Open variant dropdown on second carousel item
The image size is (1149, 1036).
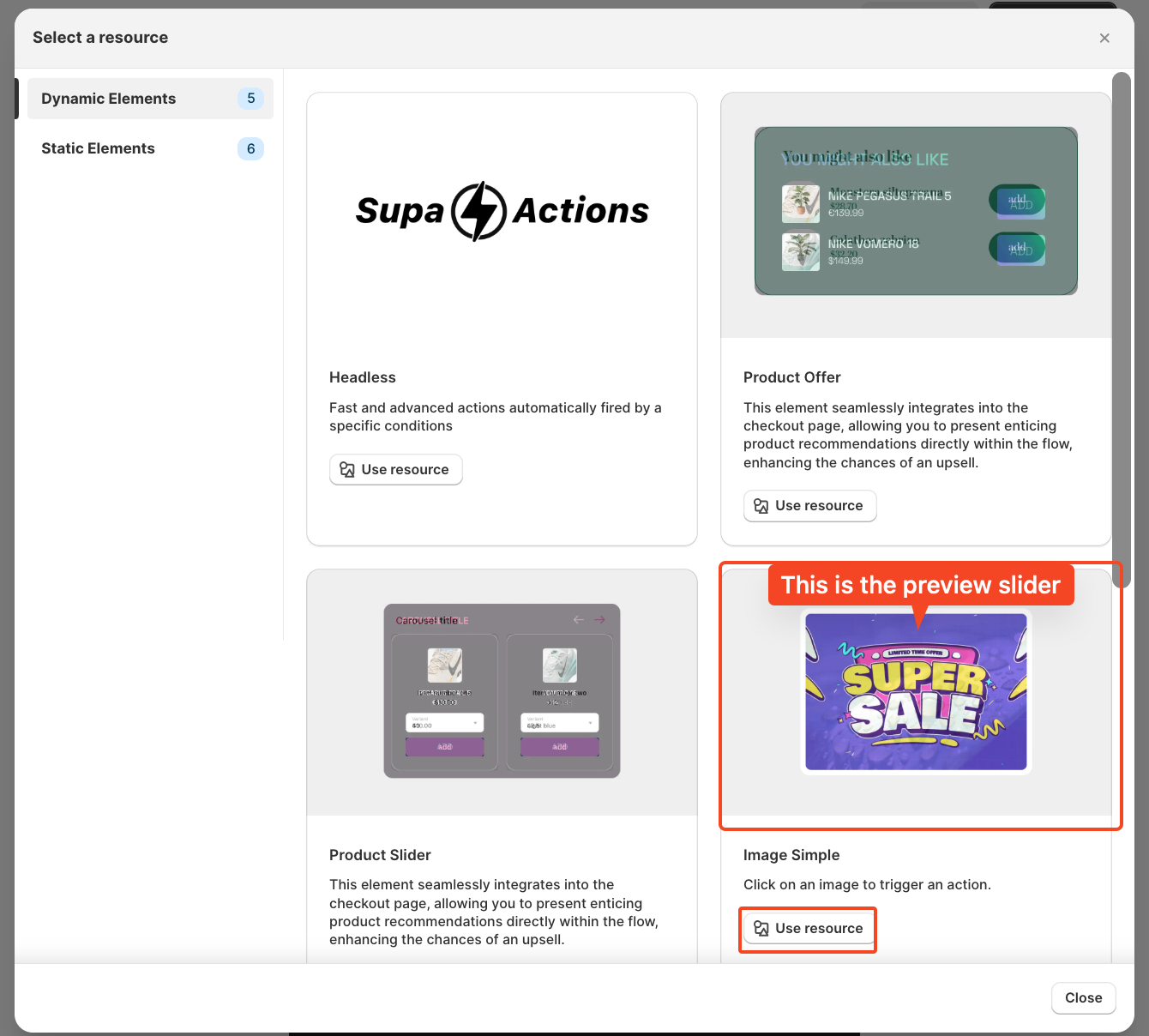(x=560, y=723)
